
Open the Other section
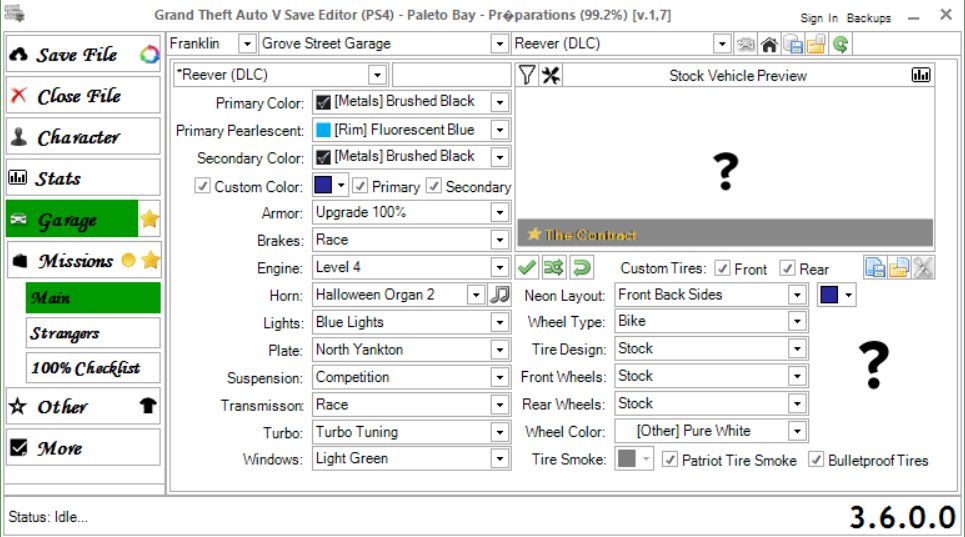click(x=83, y=406)
